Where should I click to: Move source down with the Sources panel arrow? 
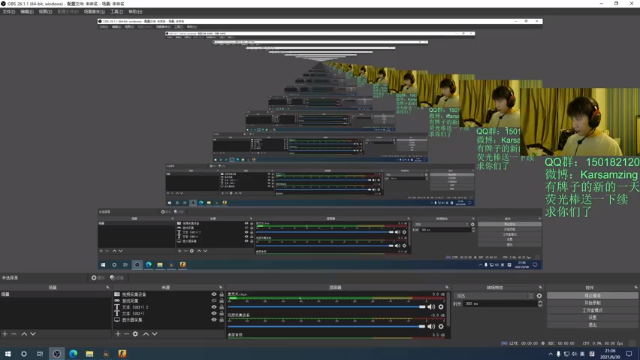(155, 334)
